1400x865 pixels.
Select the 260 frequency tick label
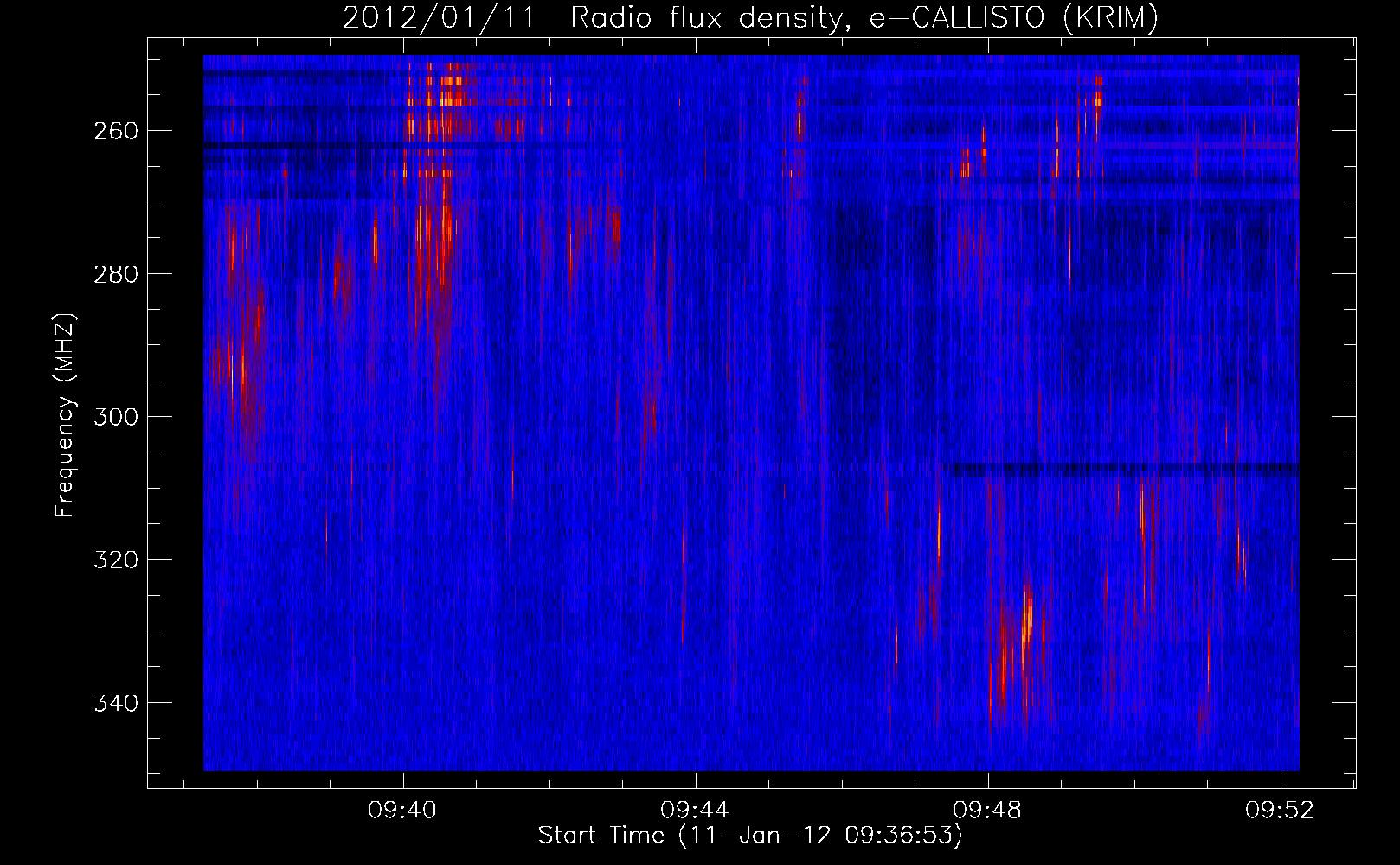click(116, 131)
